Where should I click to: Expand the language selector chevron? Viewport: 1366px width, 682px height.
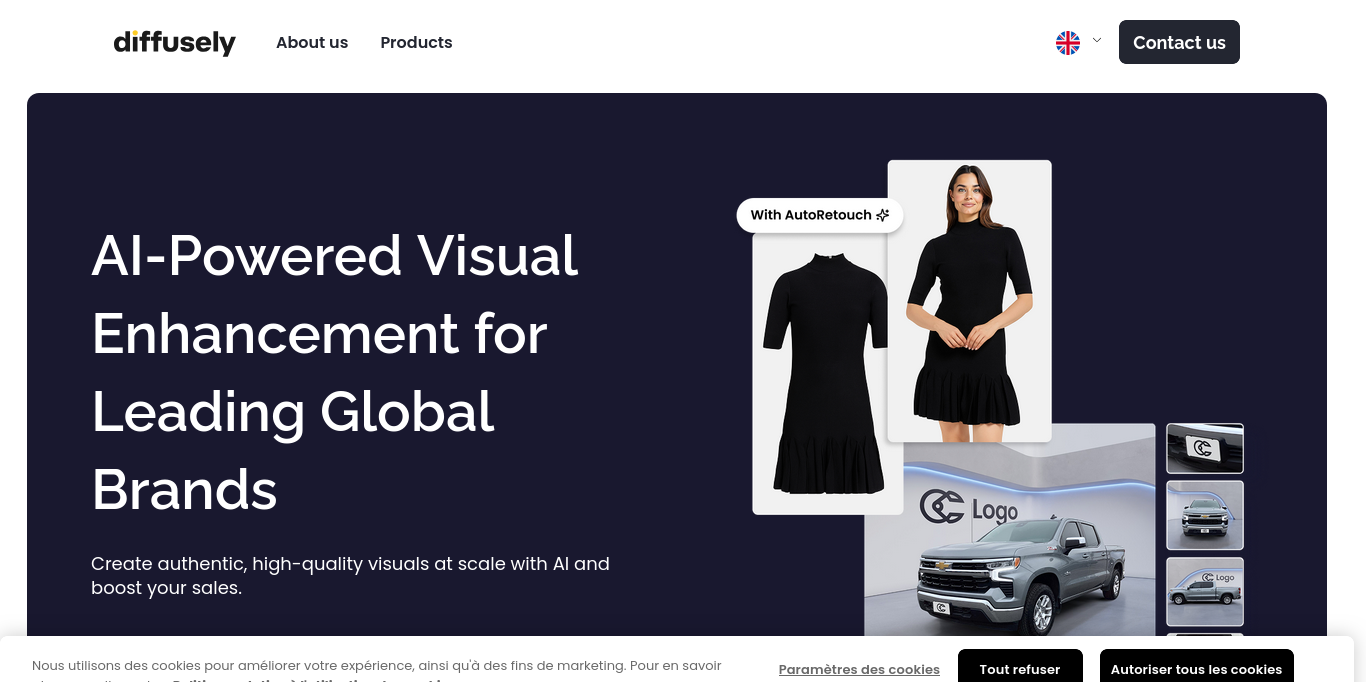(x=1097, y=41)
